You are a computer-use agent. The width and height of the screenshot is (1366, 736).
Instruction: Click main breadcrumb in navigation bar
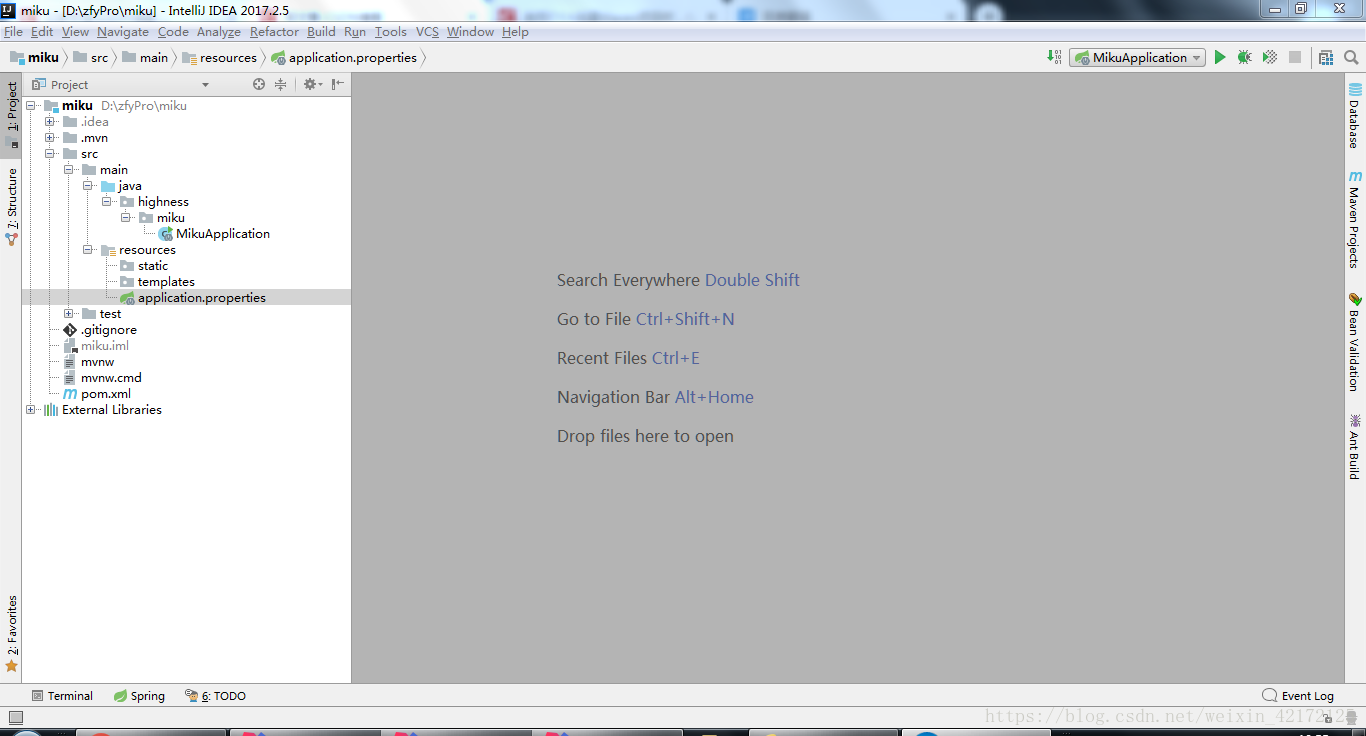tap(145, 58)
